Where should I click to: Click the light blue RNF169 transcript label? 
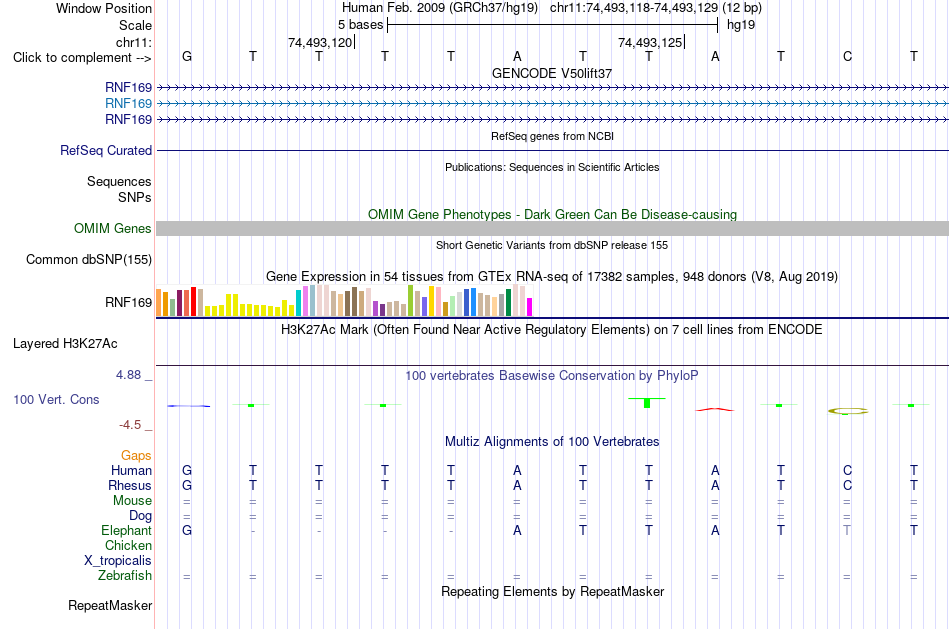(128, 104)
